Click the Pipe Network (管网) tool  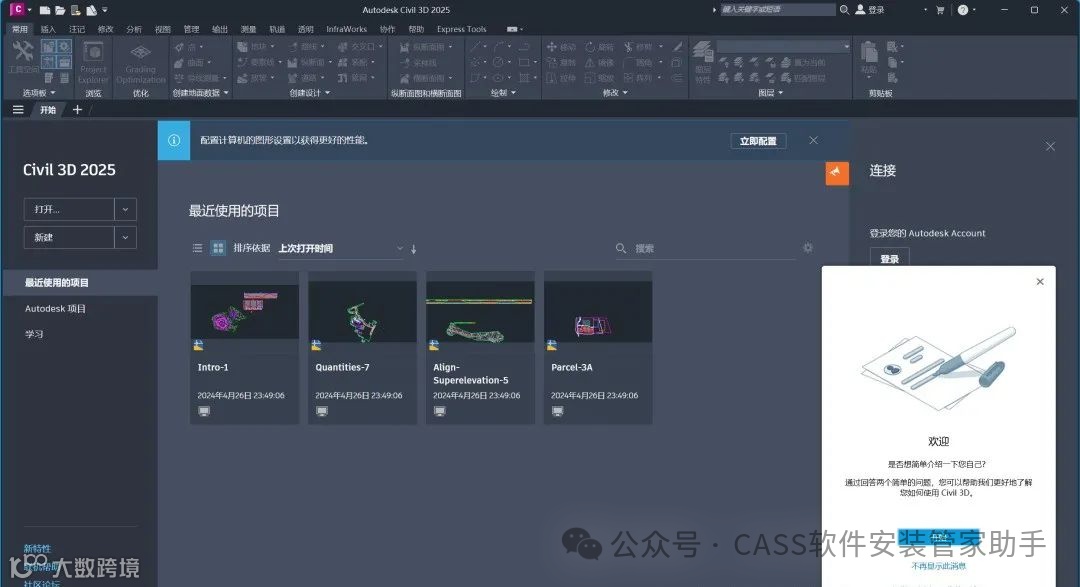pos(358,78)
